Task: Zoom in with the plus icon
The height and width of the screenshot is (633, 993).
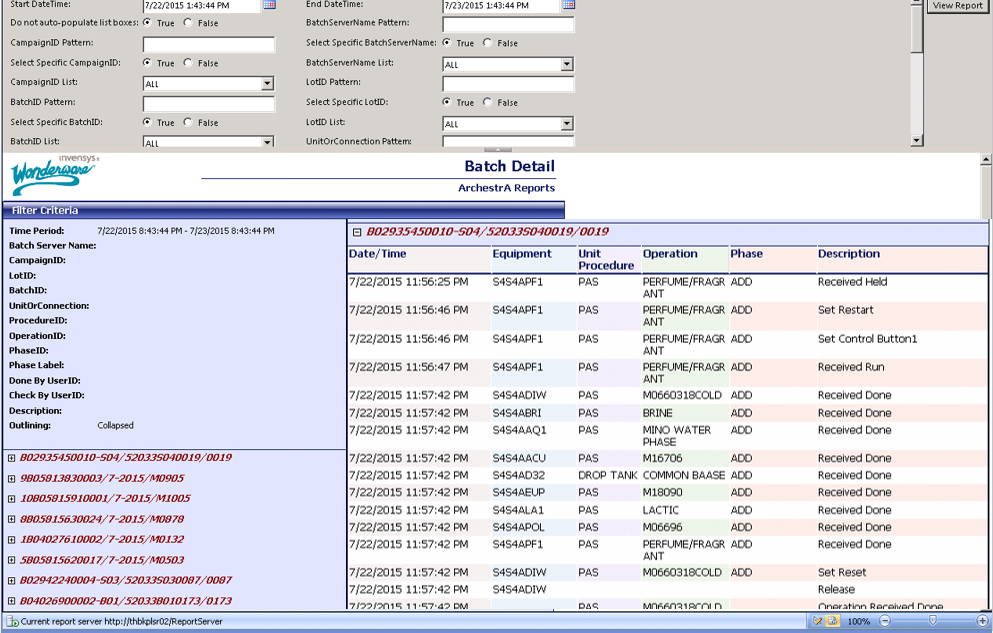Action: (x=981, y=620)
